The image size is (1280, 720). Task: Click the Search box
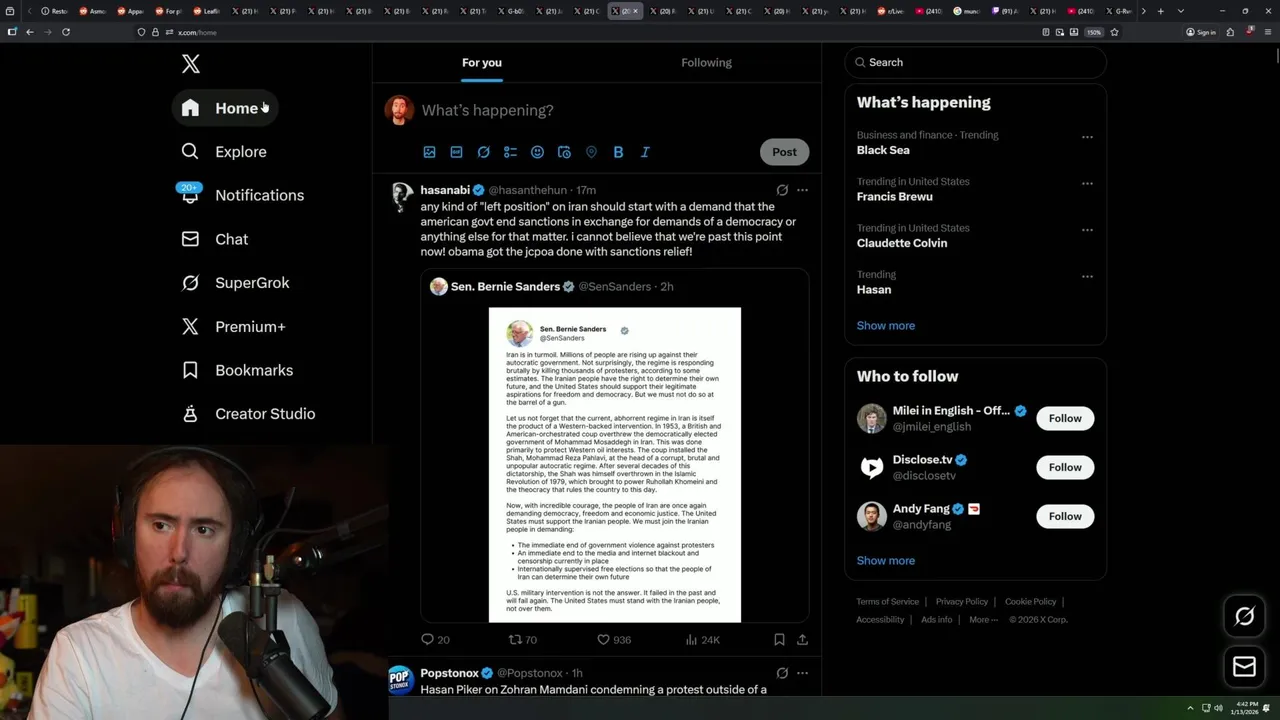point(975,62)
